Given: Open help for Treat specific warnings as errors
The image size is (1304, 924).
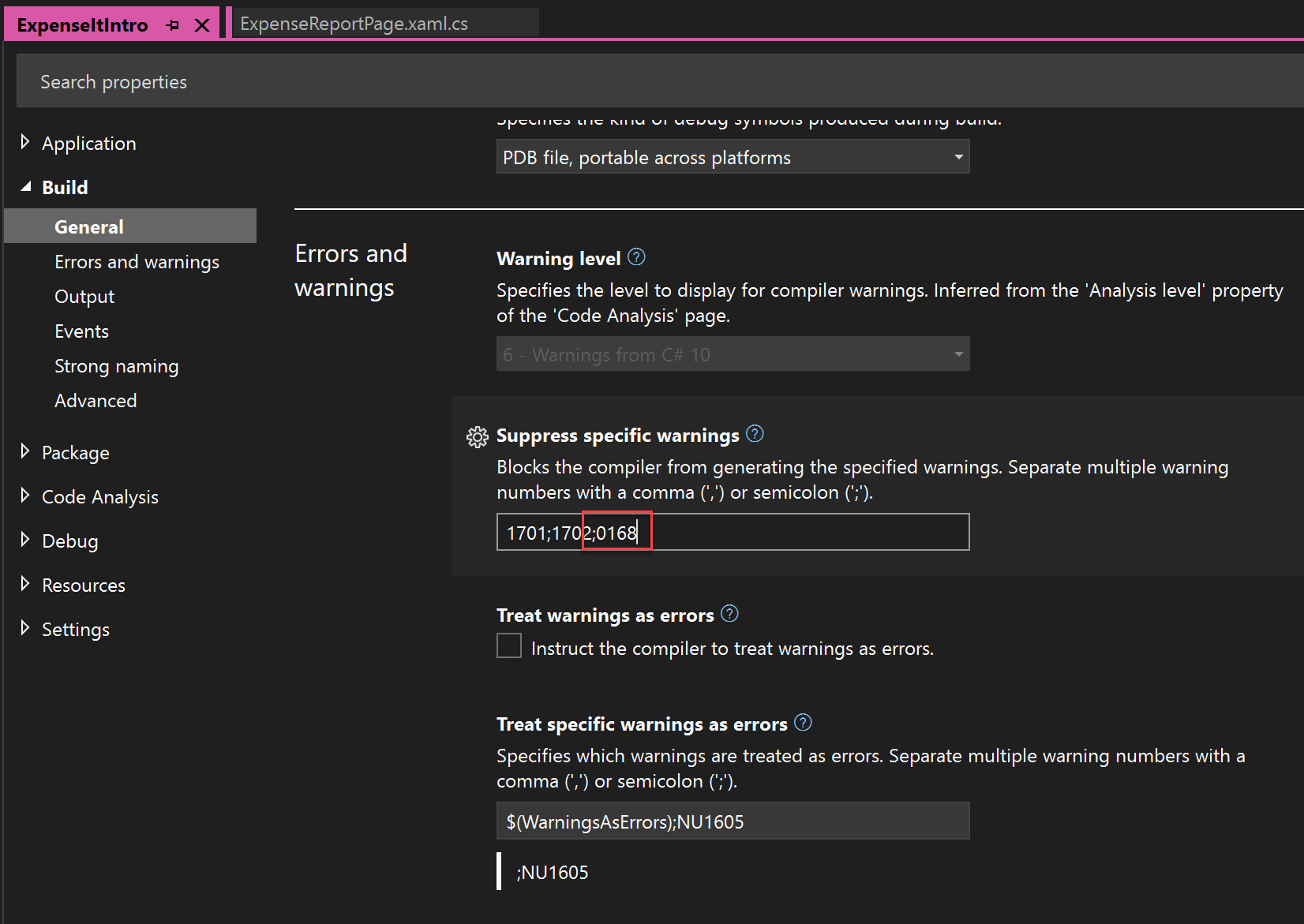Looking at the screenshot, I should [803, 723].
